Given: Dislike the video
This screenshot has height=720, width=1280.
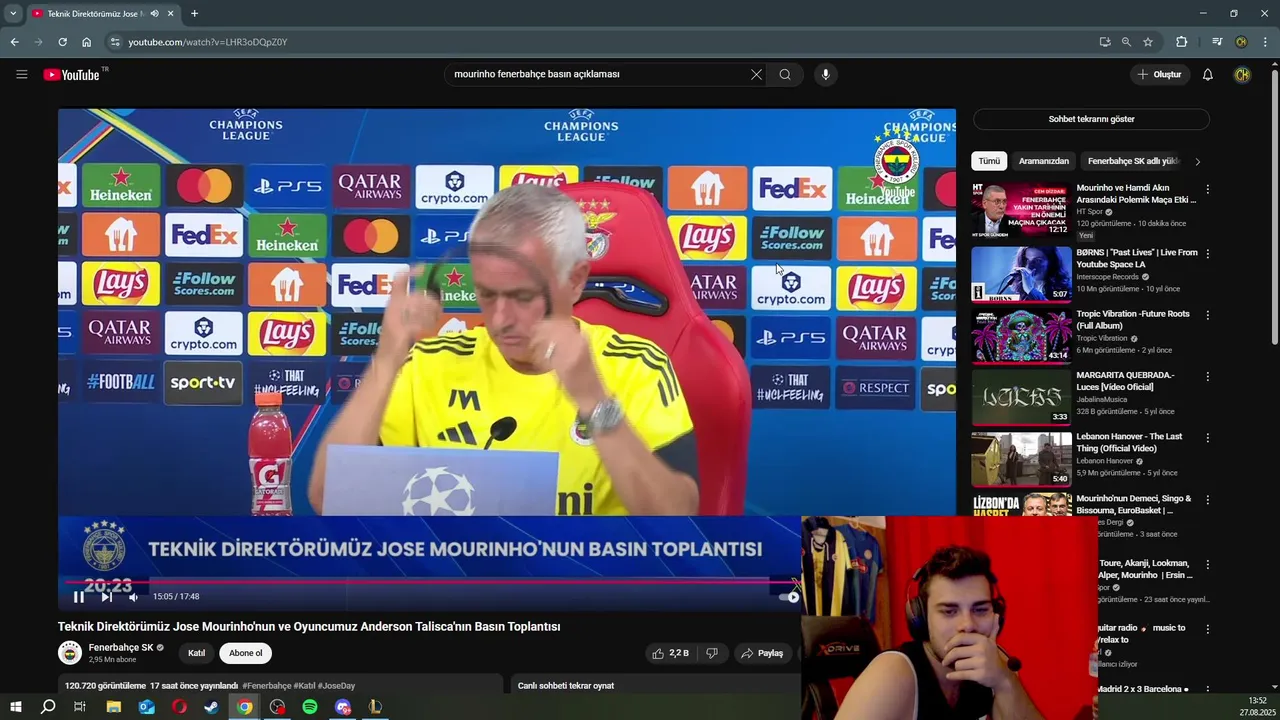Looking at the screenshot, I should click(x=712, y=653).
